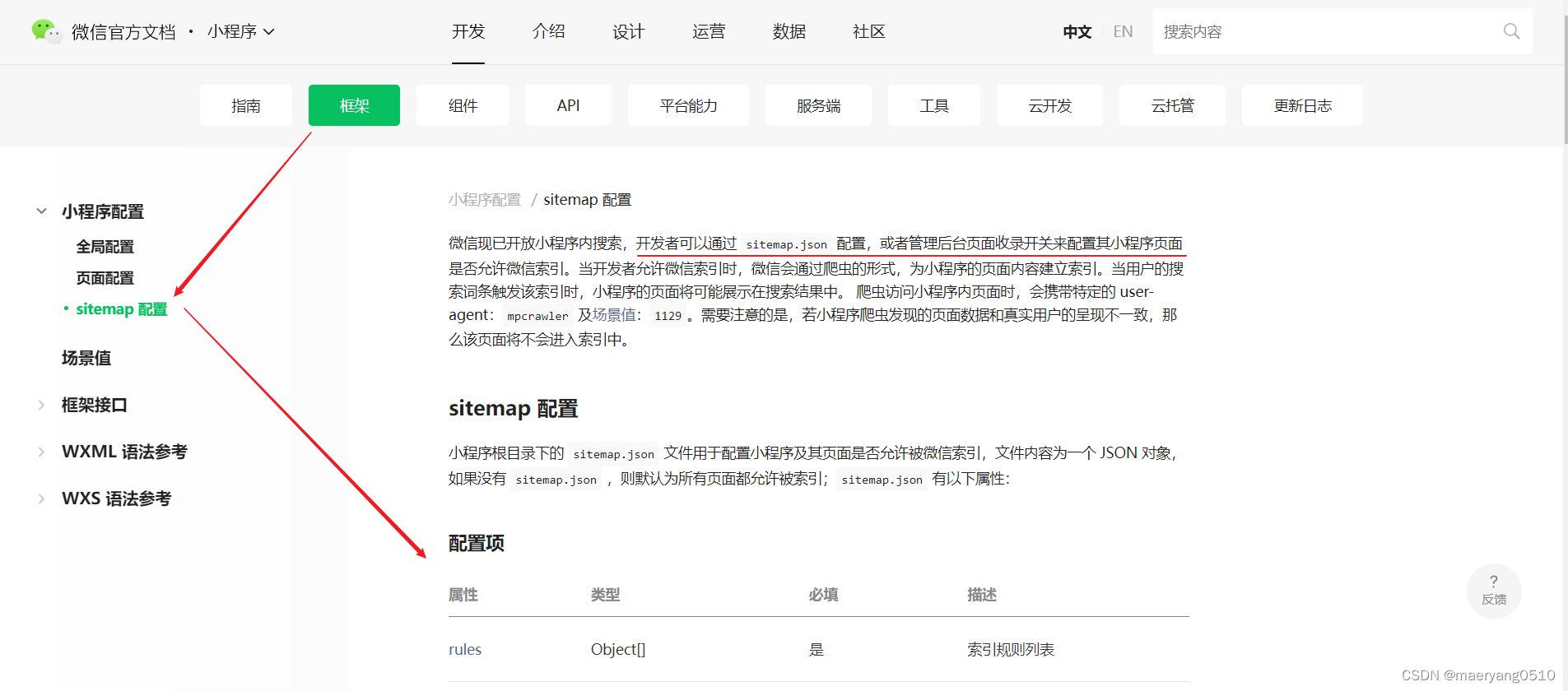Expand the WXML 语法参考 section
The width and height of the screenshot is (1568, 691).
click(x=41, y=452)
